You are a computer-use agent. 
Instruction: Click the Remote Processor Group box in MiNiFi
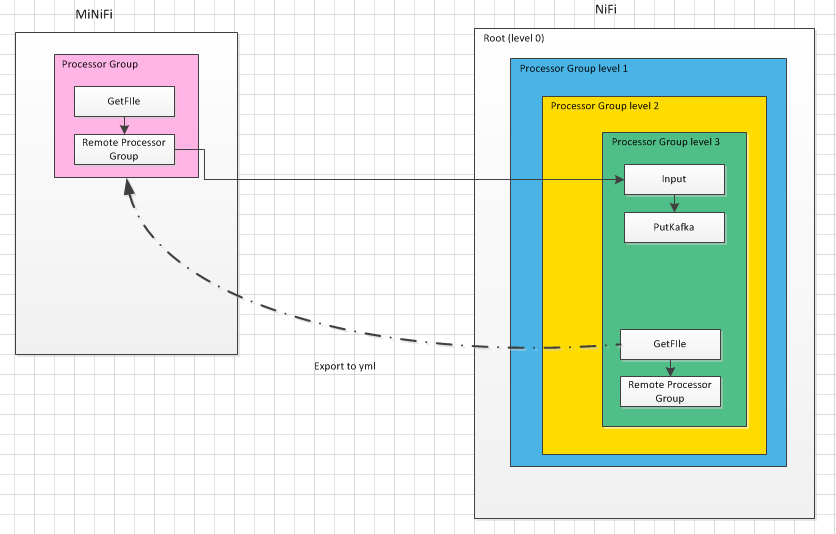tap(124, 149)
